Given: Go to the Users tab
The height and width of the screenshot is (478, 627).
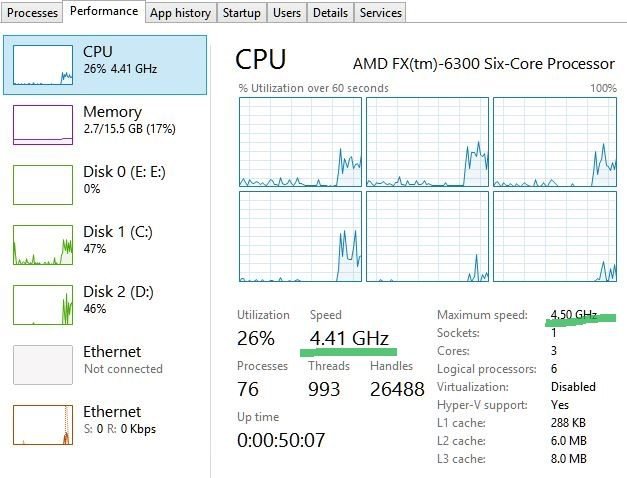Looking at the screenshot, I should tap(287, 13).
